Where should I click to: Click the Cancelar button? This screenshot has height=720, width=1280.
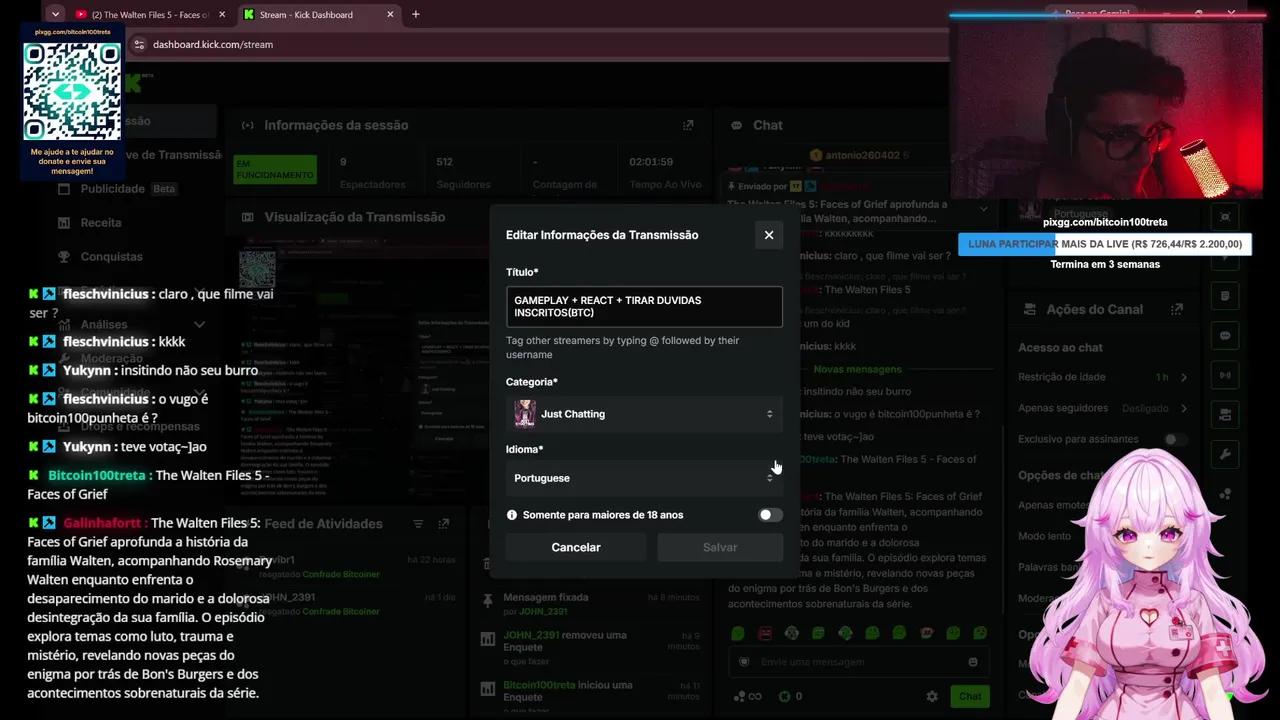pyautogui.click(x=576, y=547)
